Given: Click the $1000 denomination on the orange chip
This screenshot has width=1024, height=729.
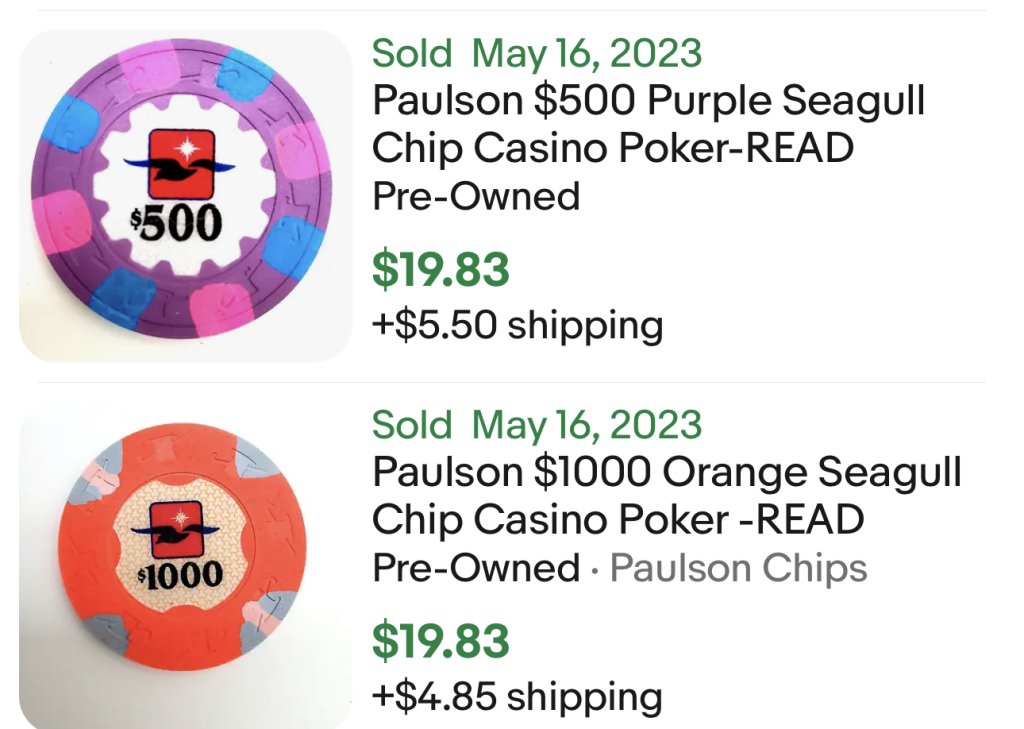Looking at the screenshot, I should [x=182, y=576].
